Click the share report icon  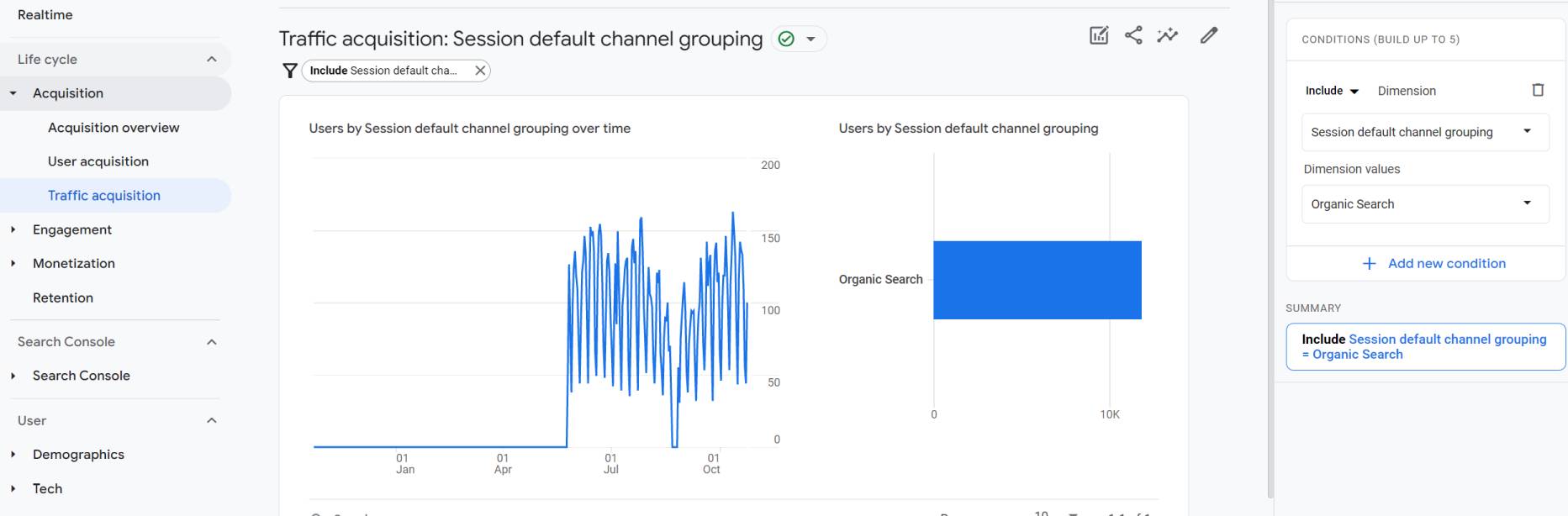click(x=1133, y=35)
